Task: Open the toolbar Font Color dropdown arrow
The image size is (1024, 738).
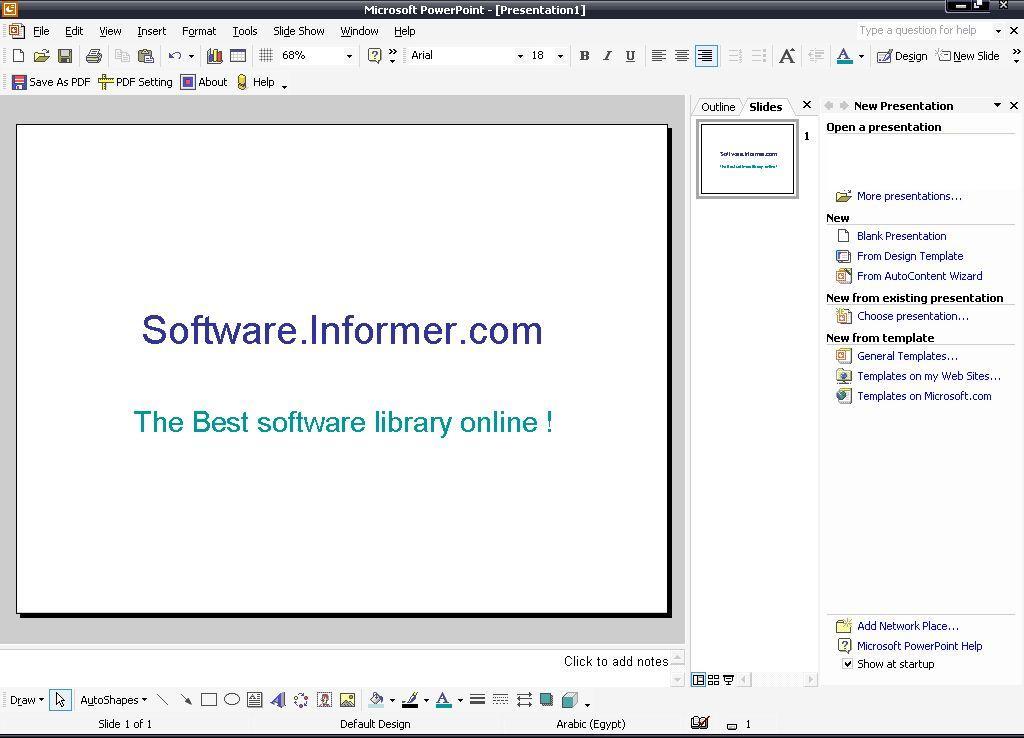Action: tap(861, 56)
